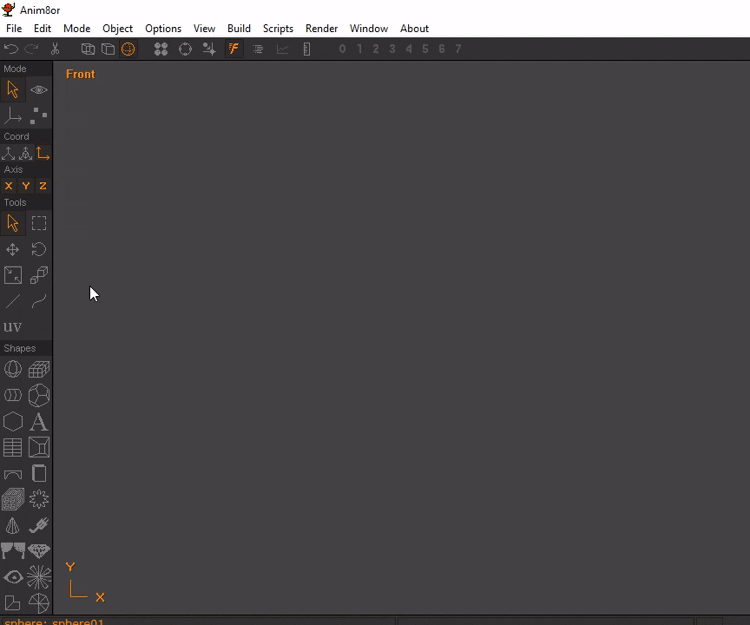This screenshot has width=750, height=625.
Task: Select the two-cubes uniform scale tool
Action: (x=39, y=275)
